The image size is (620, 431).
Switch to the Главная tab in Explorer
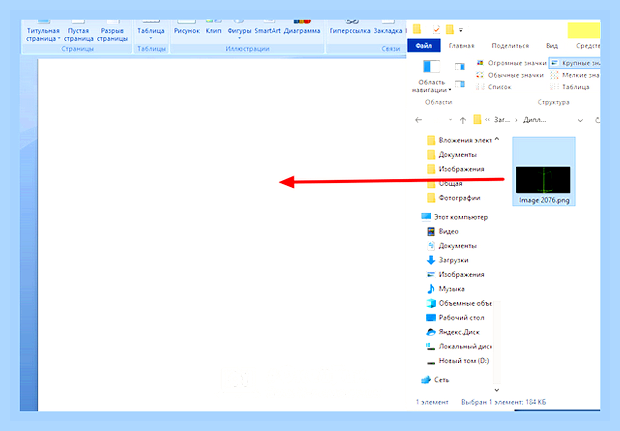461,45
